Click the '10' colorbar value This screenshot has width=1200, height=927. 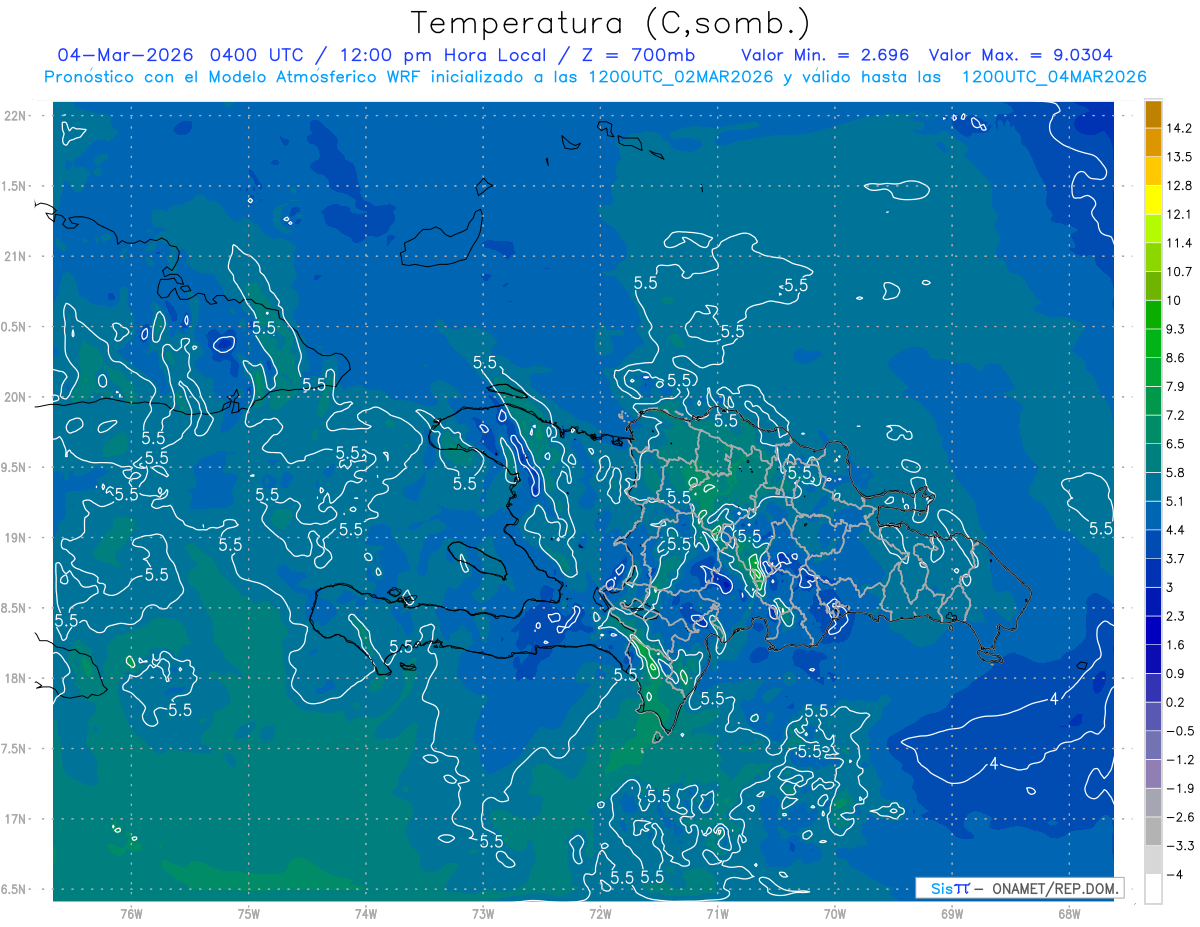[x=1176, y=300]
